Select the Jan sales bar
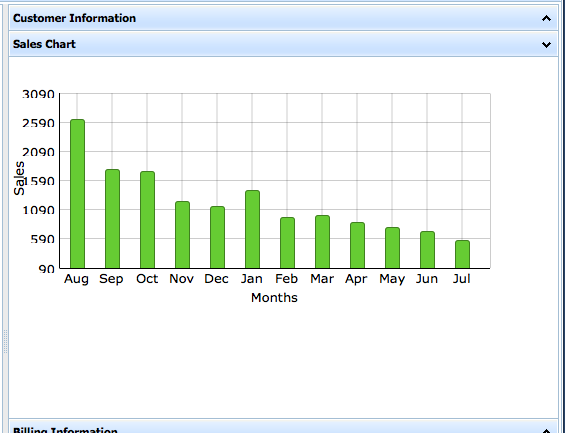565x433 pixels. 252,229
